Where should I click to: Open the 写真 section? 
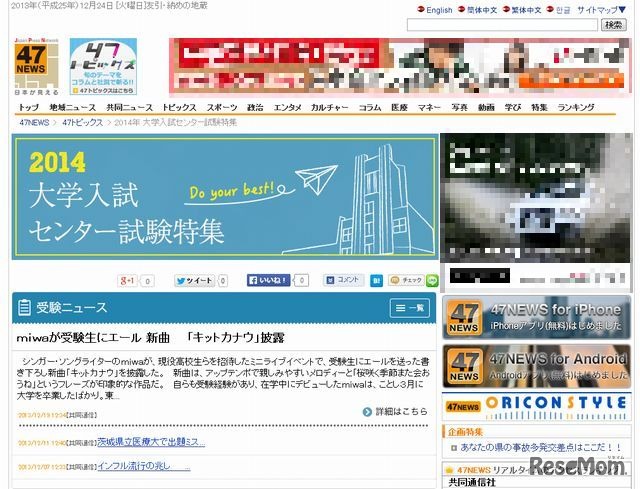tap(459, 107)
